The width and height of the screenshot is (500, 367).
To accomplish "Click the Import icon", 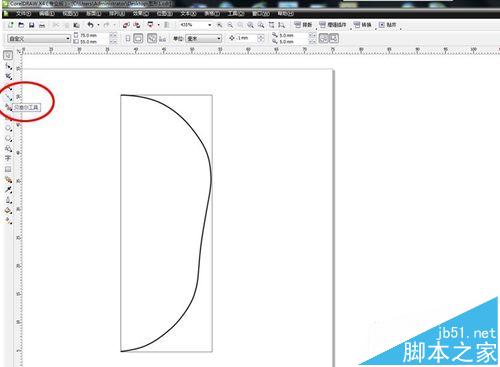I will tap(126, 25).
